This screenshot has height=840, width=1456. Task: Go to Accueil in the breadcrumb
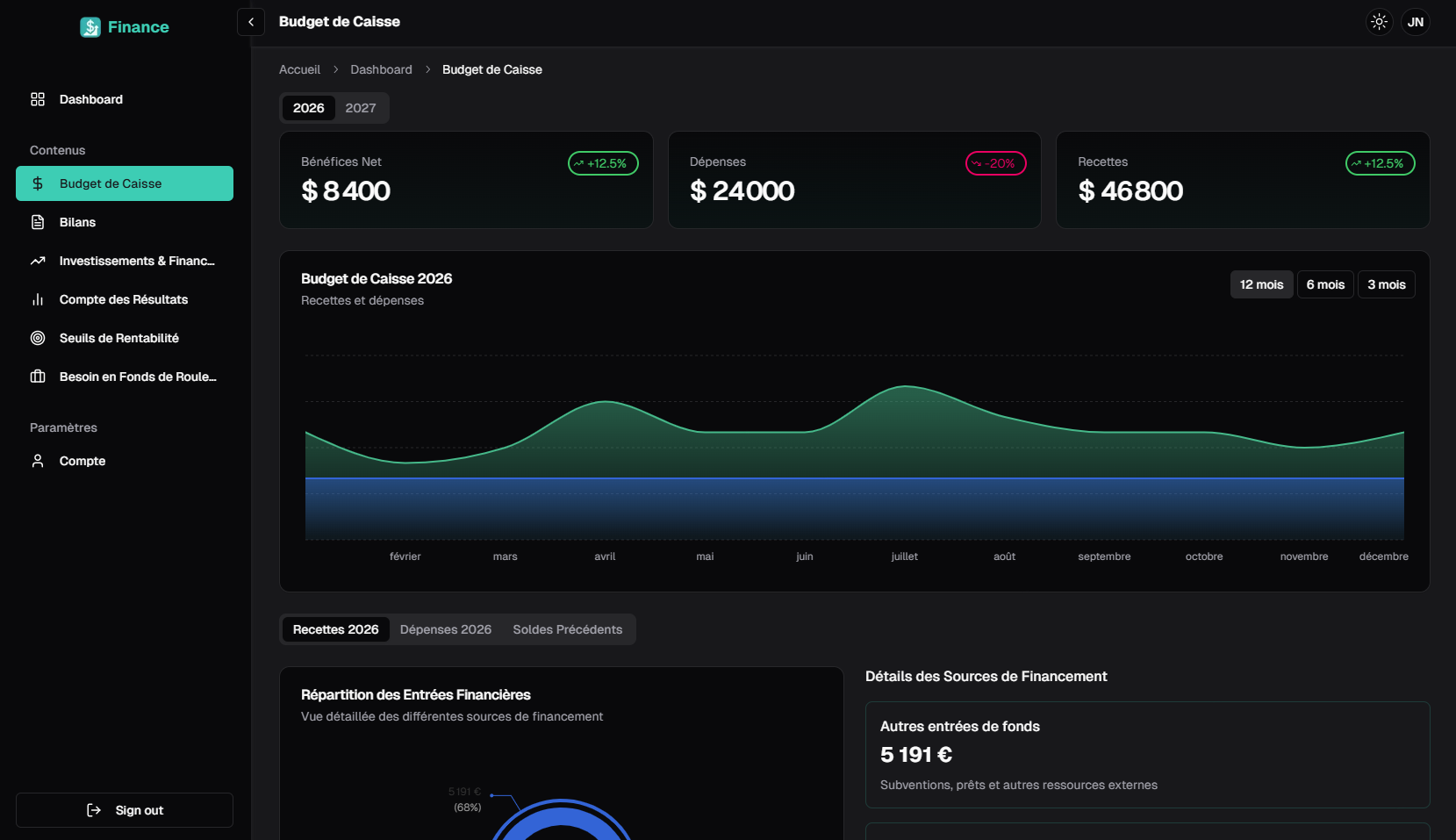point(299,69)
